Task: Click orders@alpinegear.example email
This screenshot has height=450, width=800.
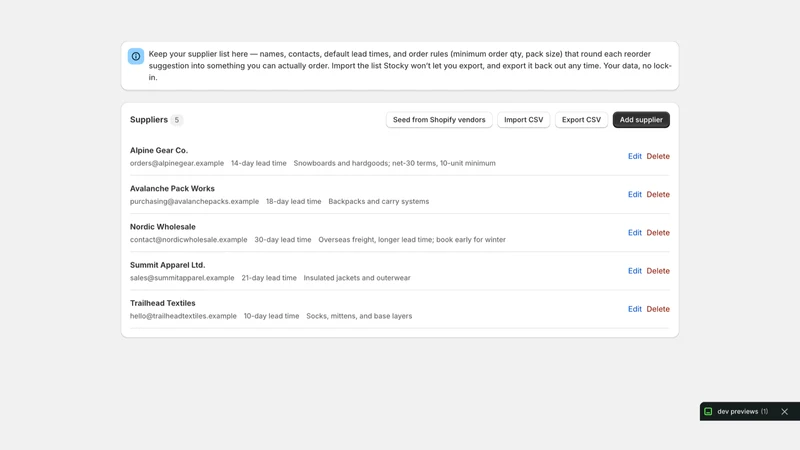Action: tap(177, 163)
